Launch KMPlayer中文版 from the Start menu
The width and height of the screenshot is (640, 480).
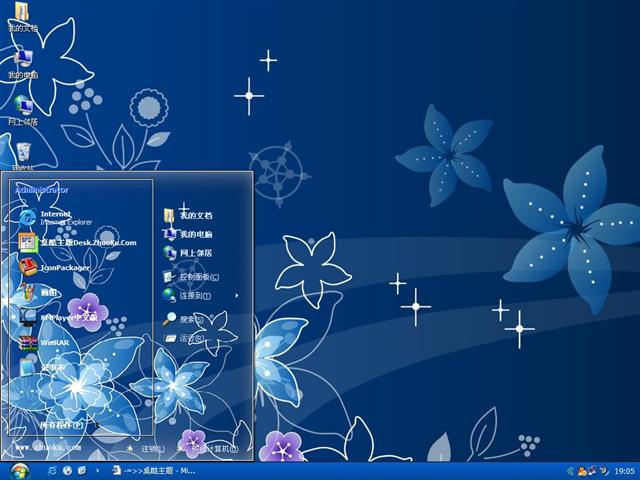coord(58,317)
